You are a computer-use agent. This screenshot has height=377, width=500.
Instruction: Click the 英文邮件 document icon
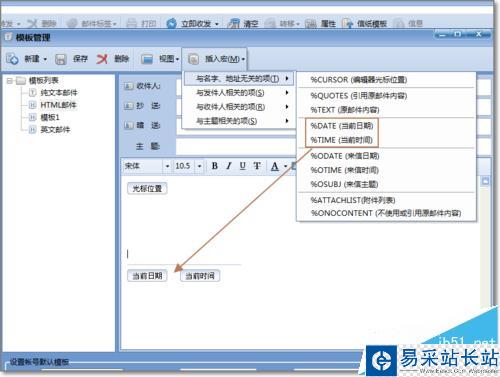(32, 129)
